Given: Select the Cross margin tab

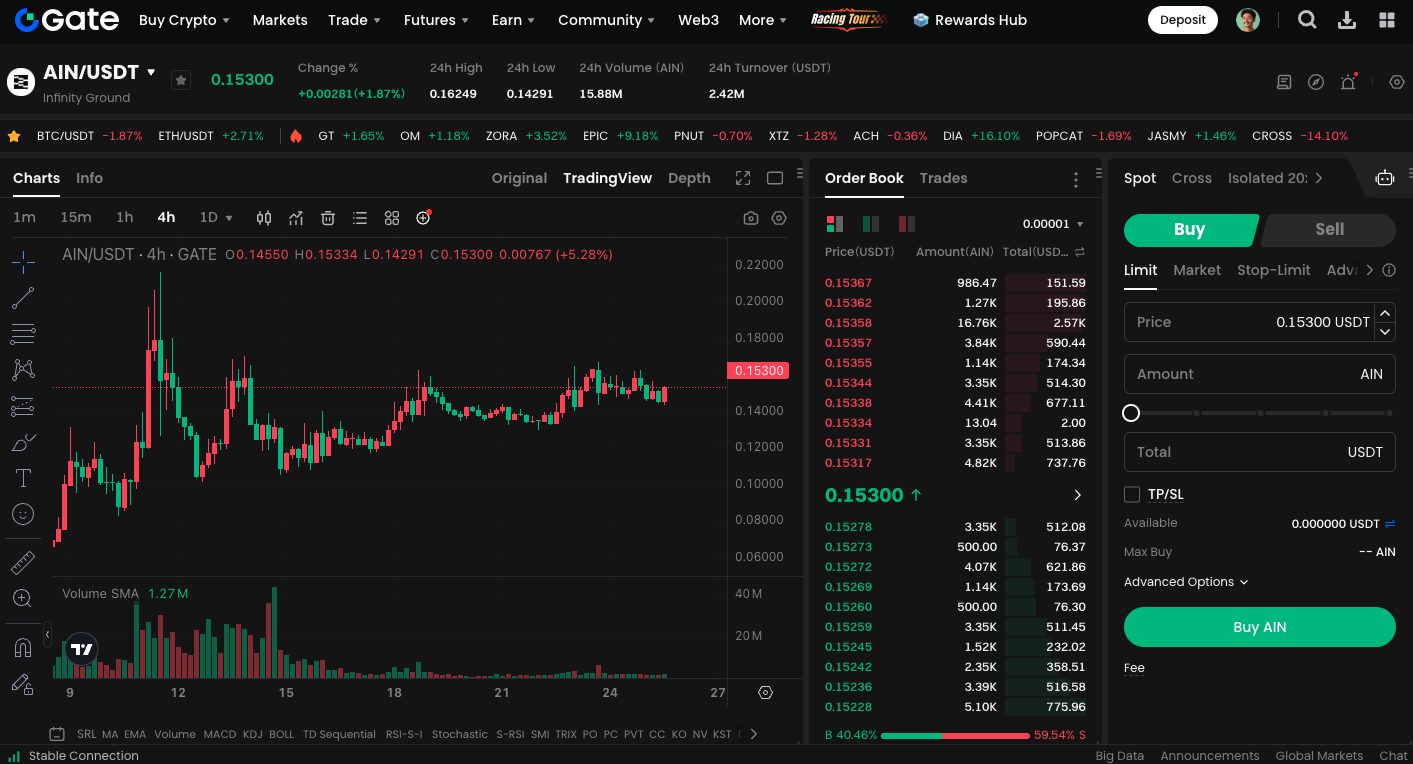Looking at the screenshot, I should (x=1191, y=178).
